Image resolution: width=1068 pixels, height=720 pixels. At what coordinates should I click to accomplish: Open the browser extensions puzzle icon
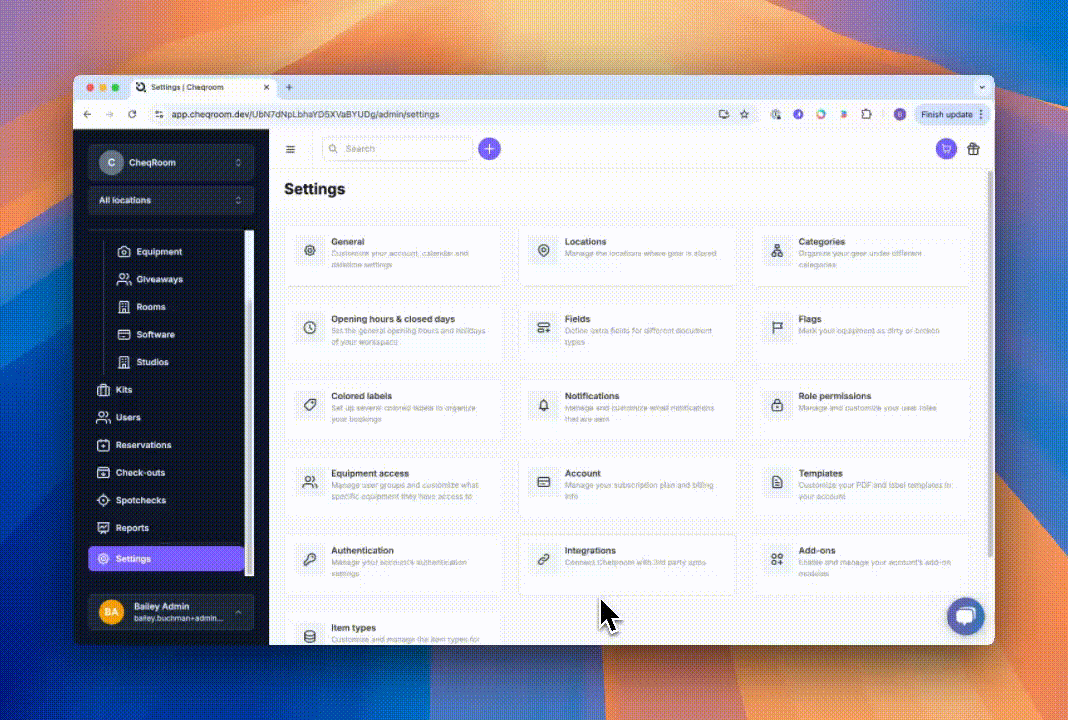[866, 114]
